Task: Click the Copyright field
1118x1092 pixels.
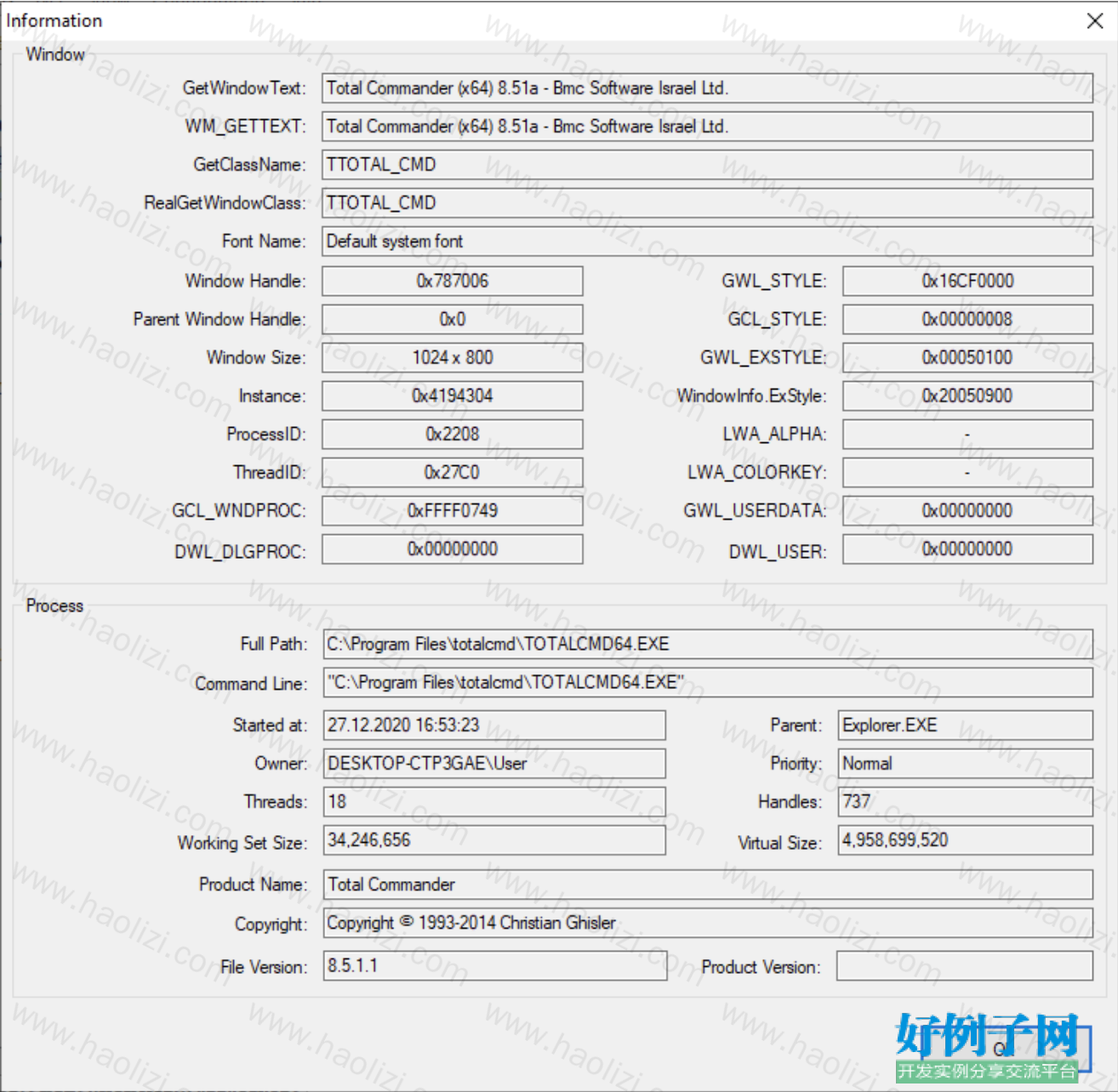Action: point(708,923)
